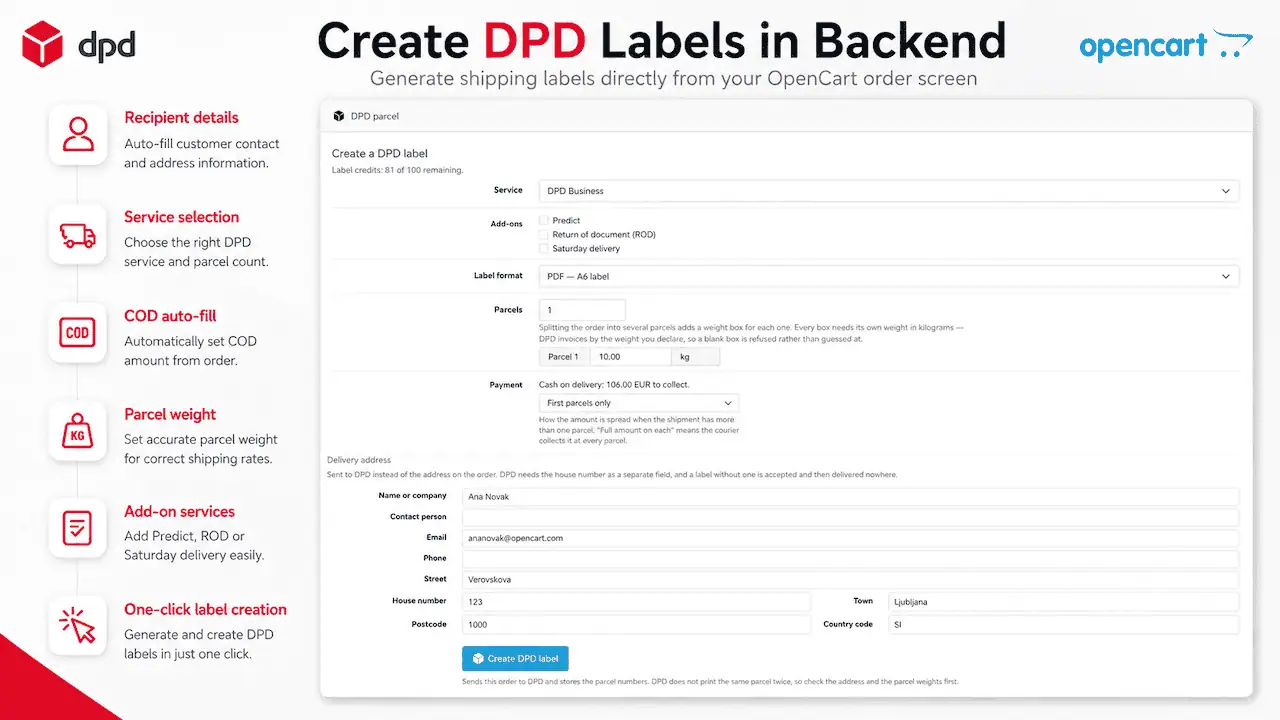Screen dimensions: 1280x720
Task: Click the Parcels count input field
Action: pos(582,310)
